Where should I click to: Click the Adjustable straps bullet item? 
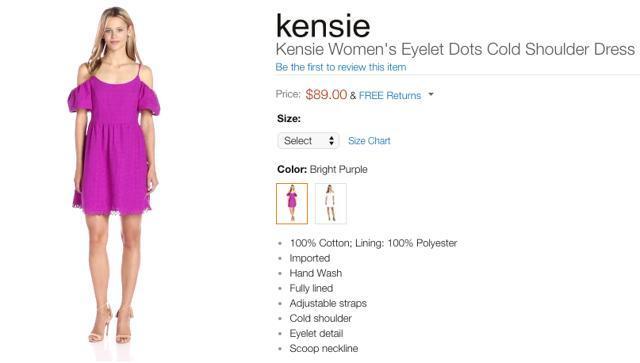pos(328,303)
